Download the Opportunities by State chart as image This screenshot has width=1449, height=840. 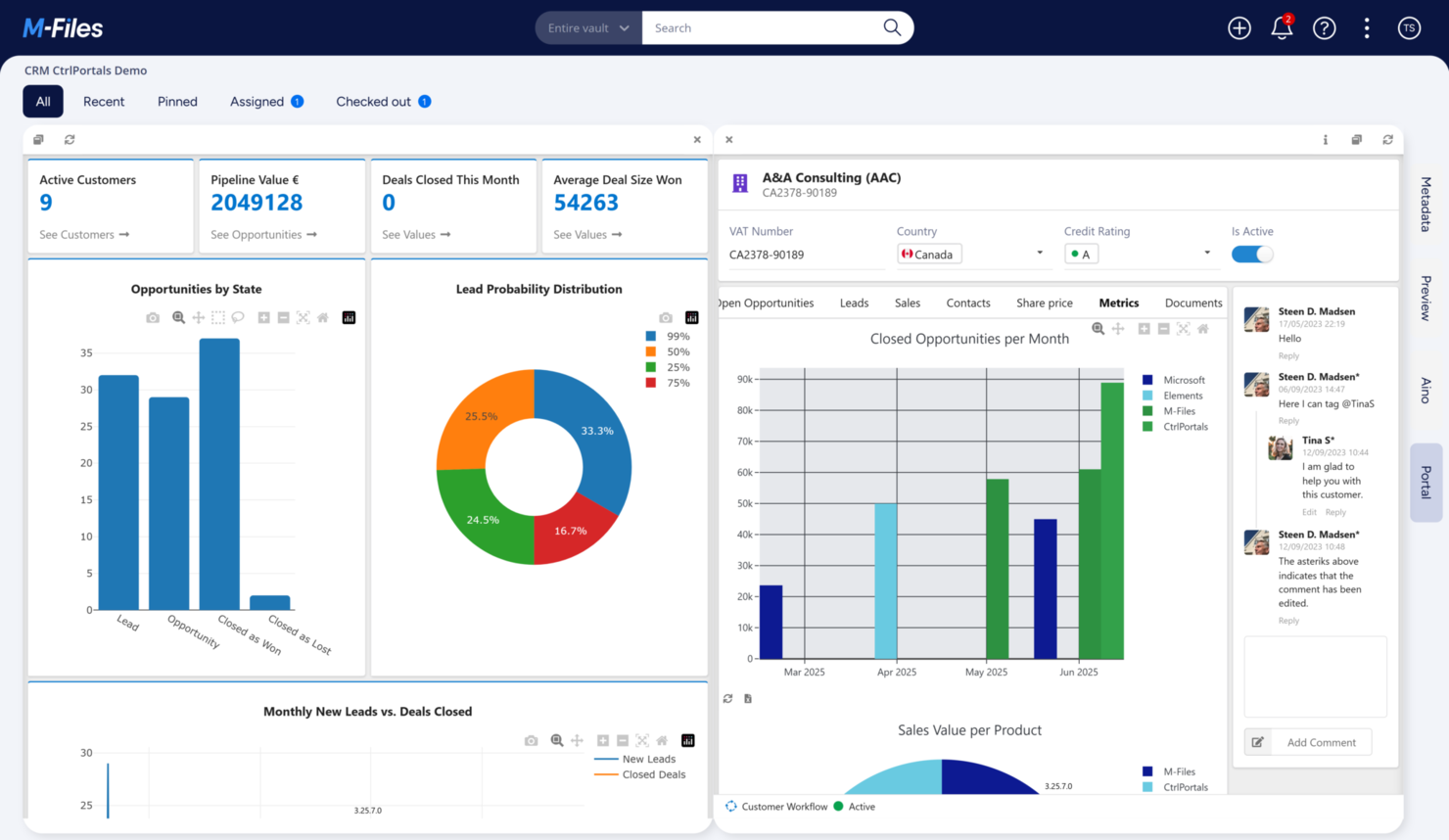click(151, 317)
